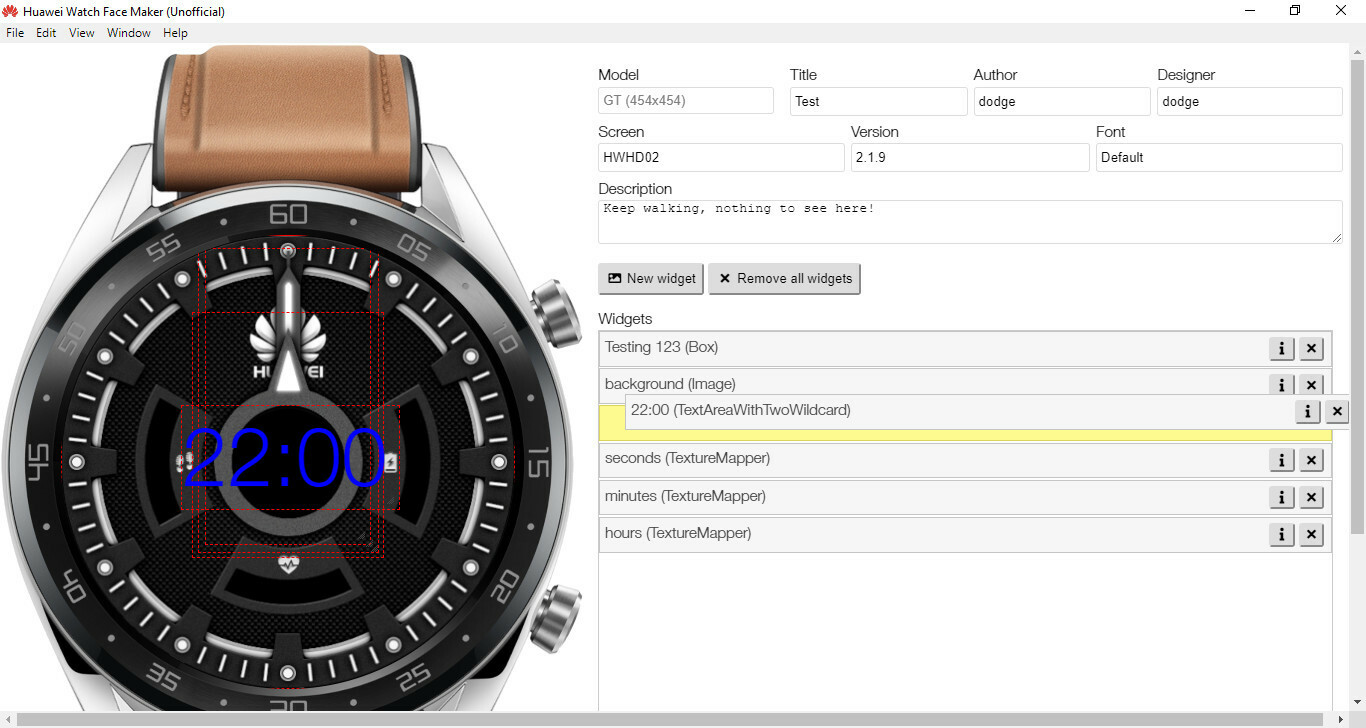Remove the minutes (TextureMapper) widget
Screen dimensions: 1366x728
[1312, 497]
